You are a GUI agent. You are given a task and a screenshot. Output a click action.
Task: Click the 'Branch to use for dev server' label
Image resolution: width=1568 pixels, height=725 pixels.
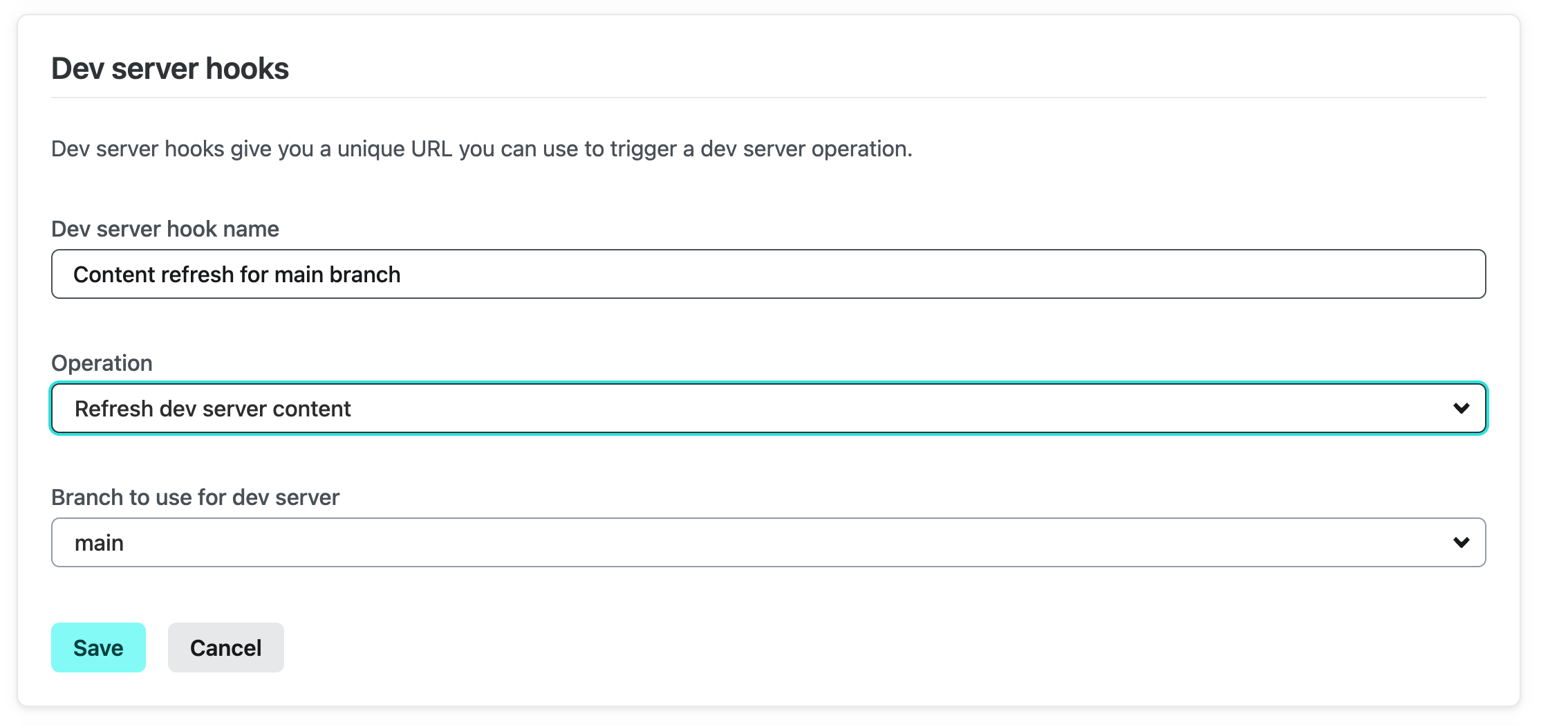tap(195, 497)
